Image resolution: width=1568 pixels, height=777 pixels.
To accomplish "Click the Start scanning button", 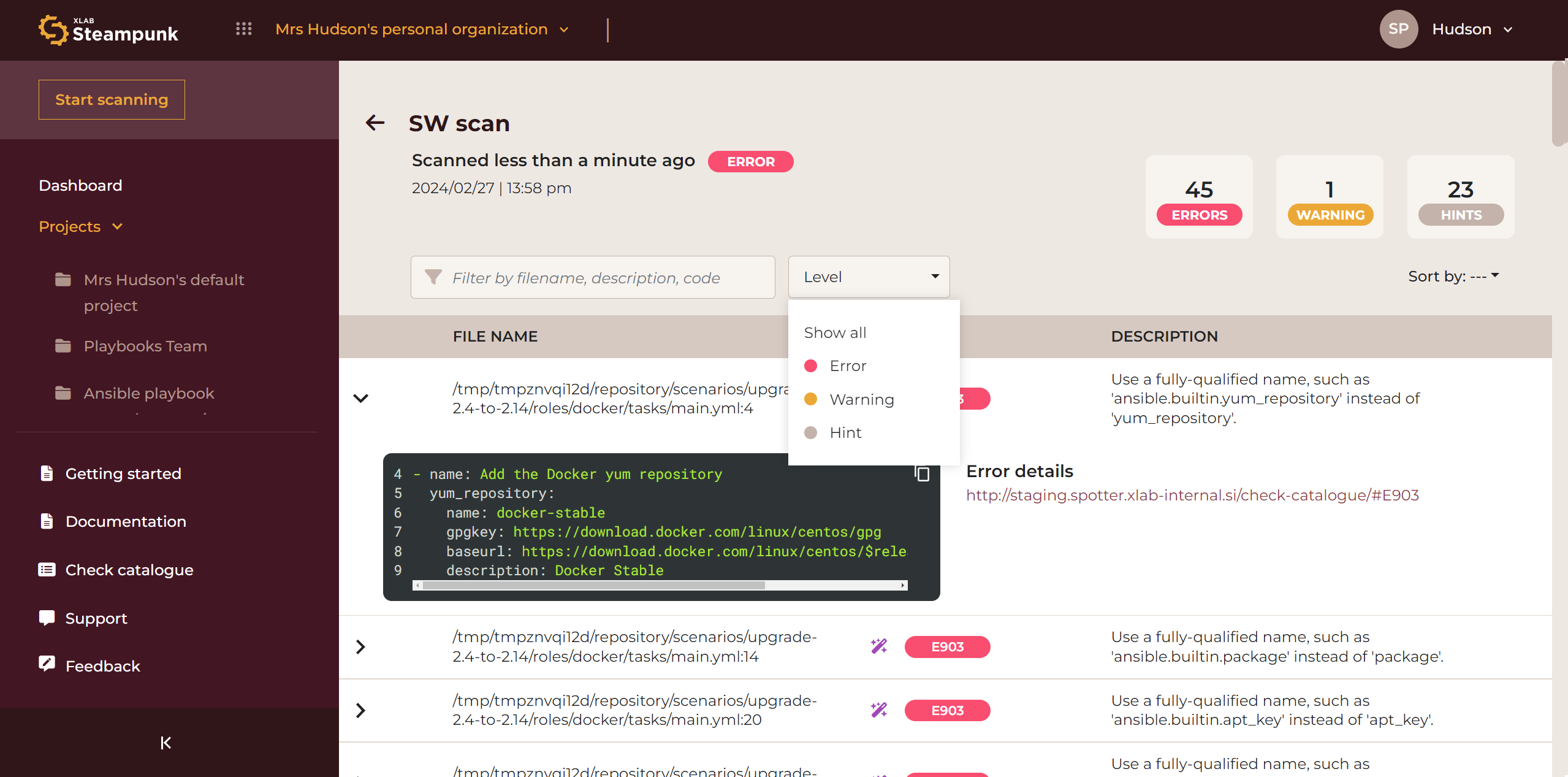I will [112, 99].
